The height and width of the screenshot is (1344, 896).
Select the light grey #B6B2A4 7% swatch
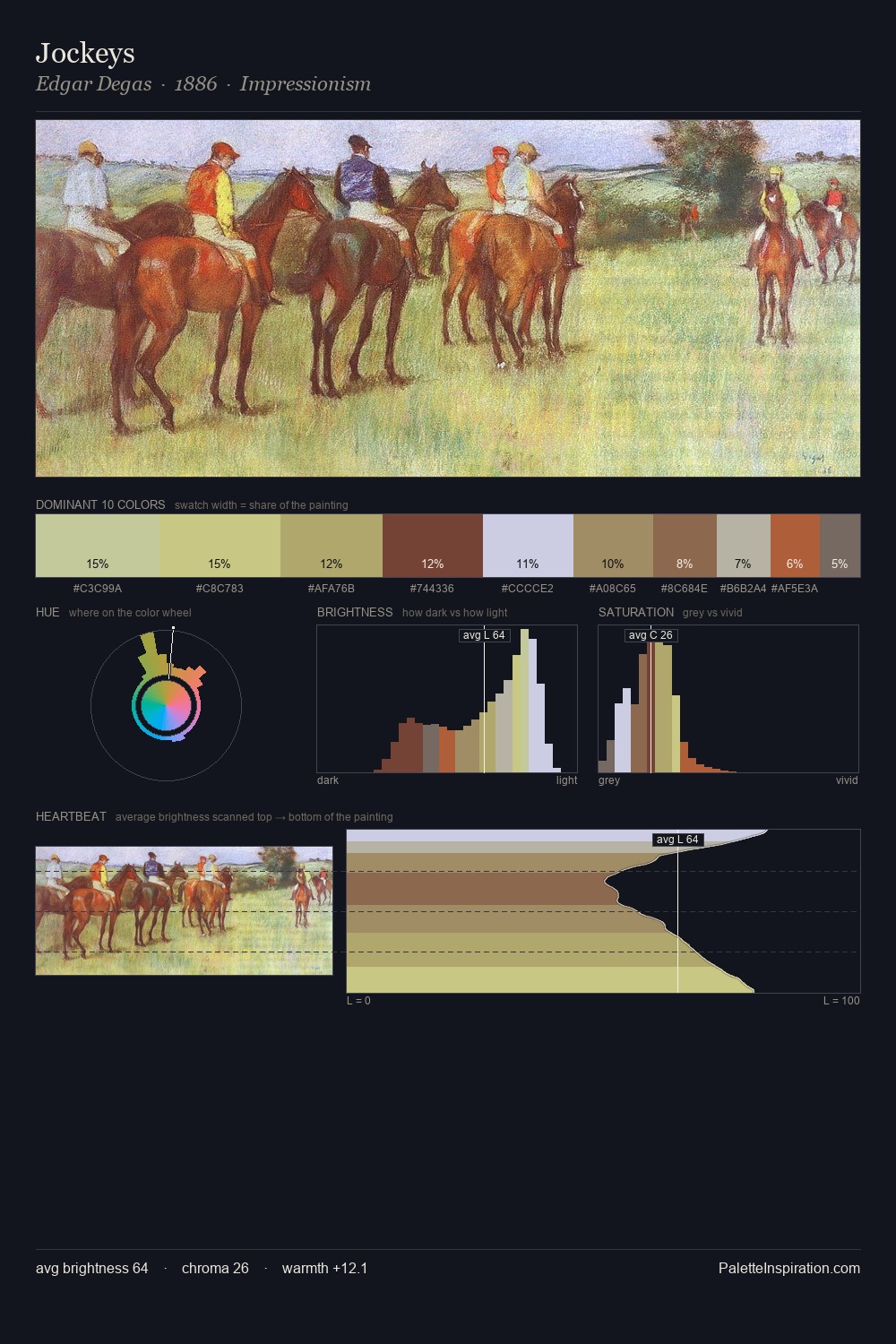[744, 546]
